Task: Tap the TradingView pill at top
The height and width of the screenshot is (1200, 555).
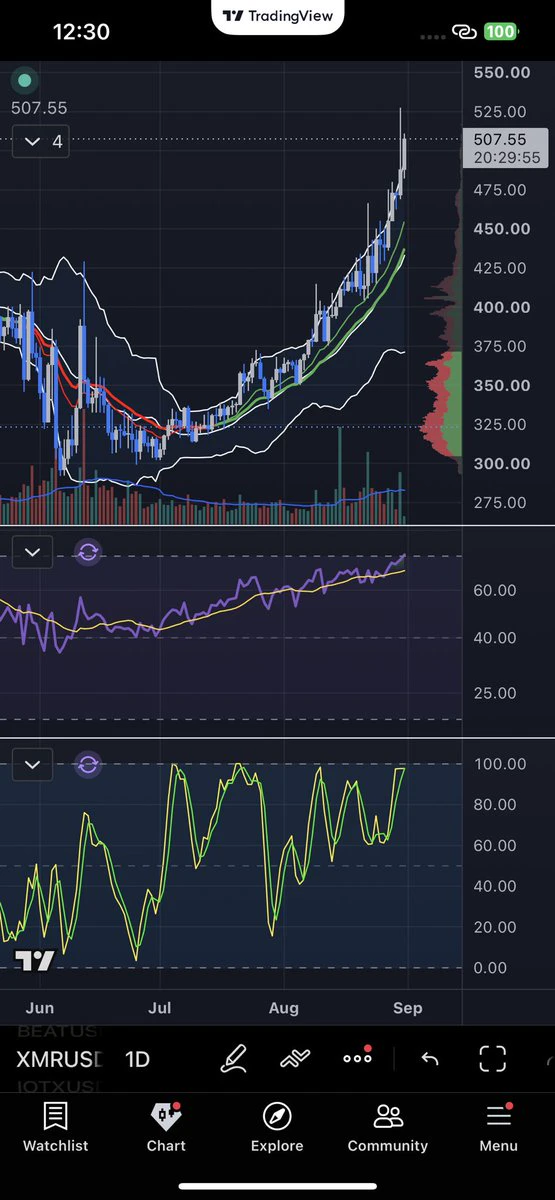Action: pyautogui.click(x=278, y=17)
